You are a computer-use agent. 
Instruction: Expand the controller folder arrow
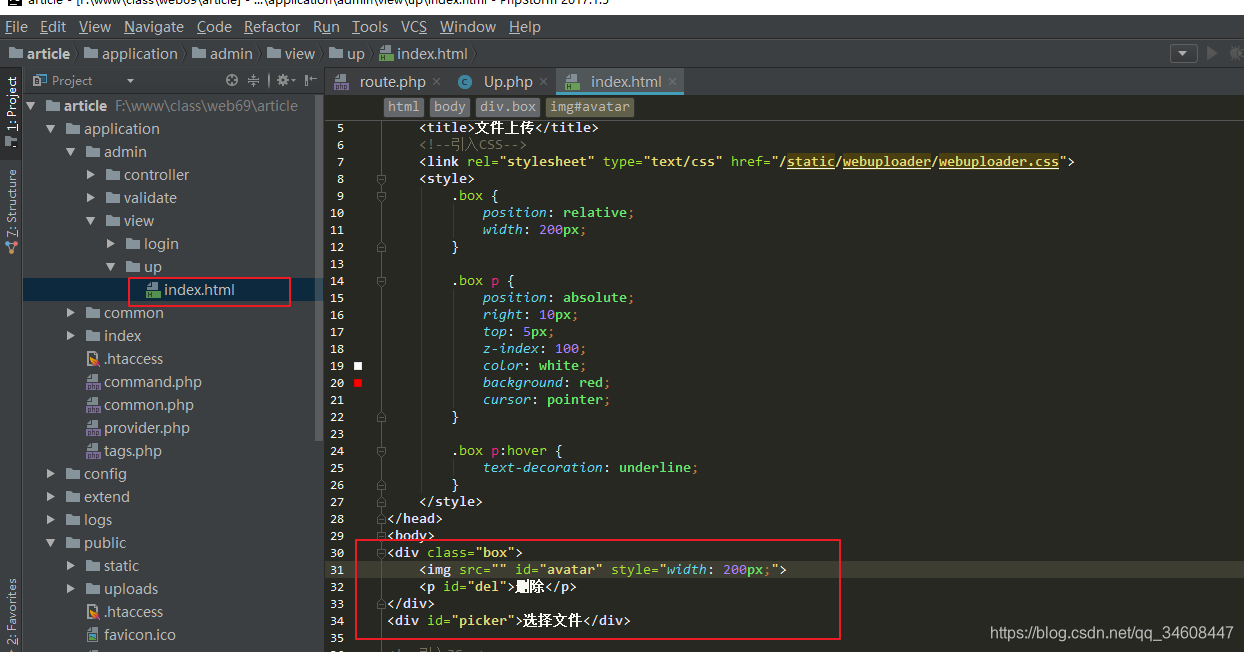click(x=91, y=175)
